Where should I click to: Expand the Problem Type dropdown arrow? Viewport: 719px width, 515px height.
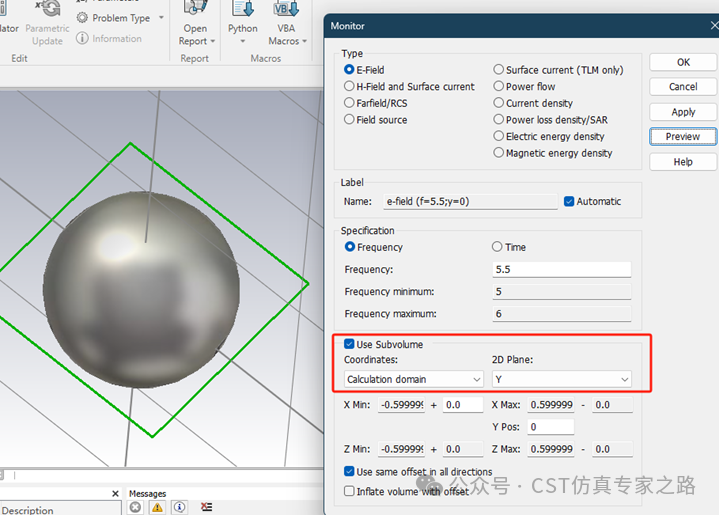[x=161, y=18]
